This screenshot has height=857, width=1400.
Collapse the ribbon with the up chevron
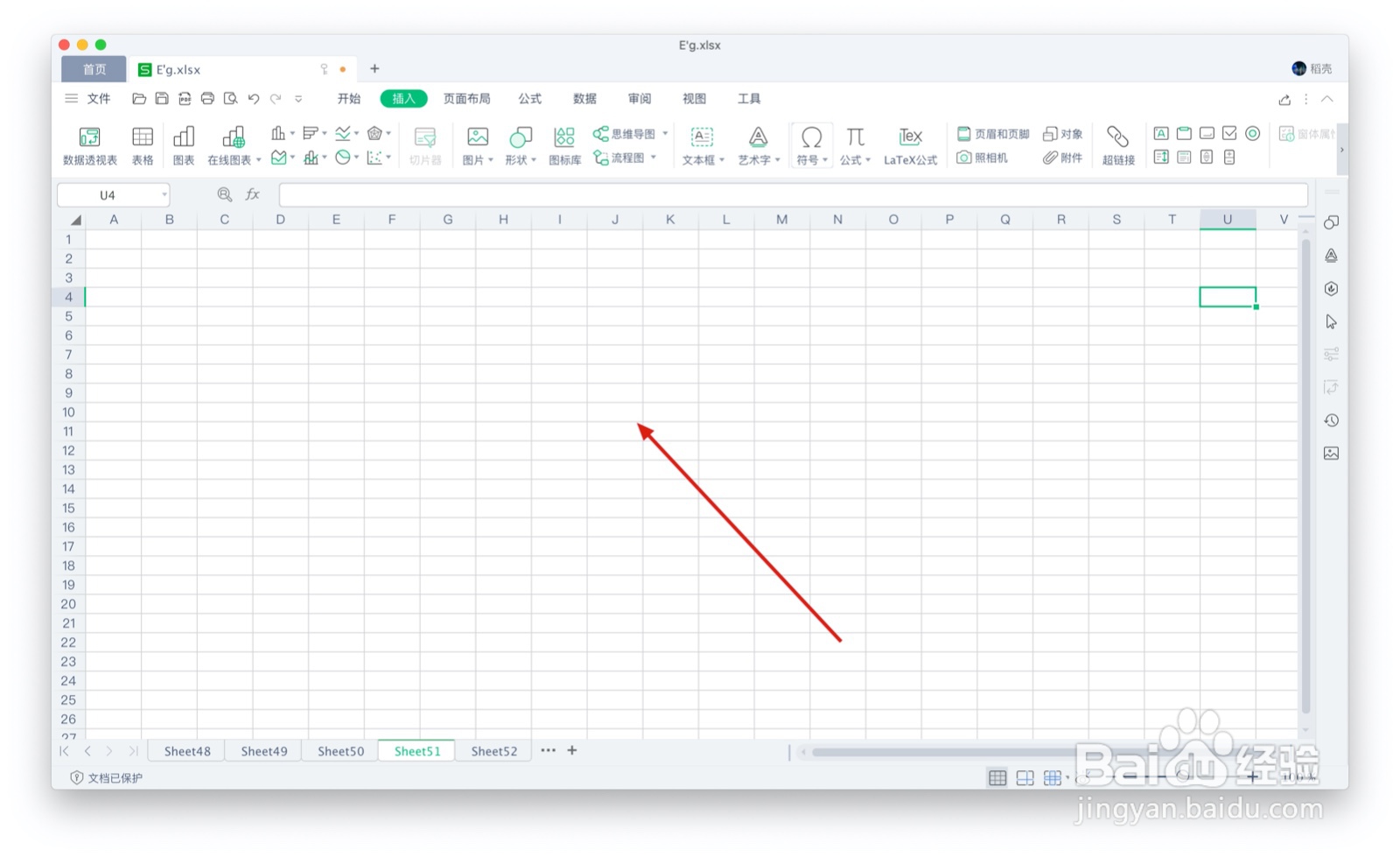1327,99
